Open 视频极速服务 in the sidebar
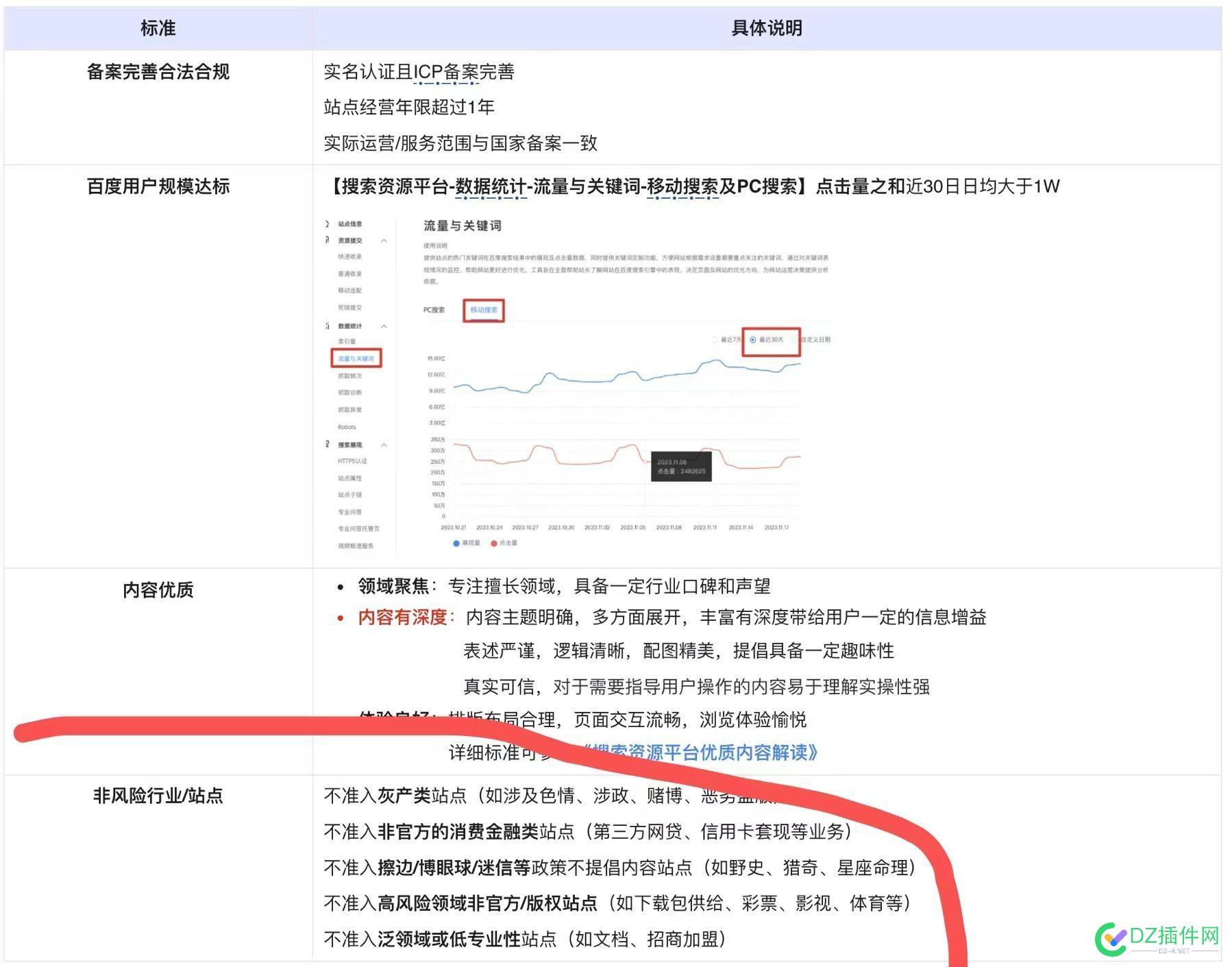The width and height of the screenshot is (1232, 967). [356, 546]
